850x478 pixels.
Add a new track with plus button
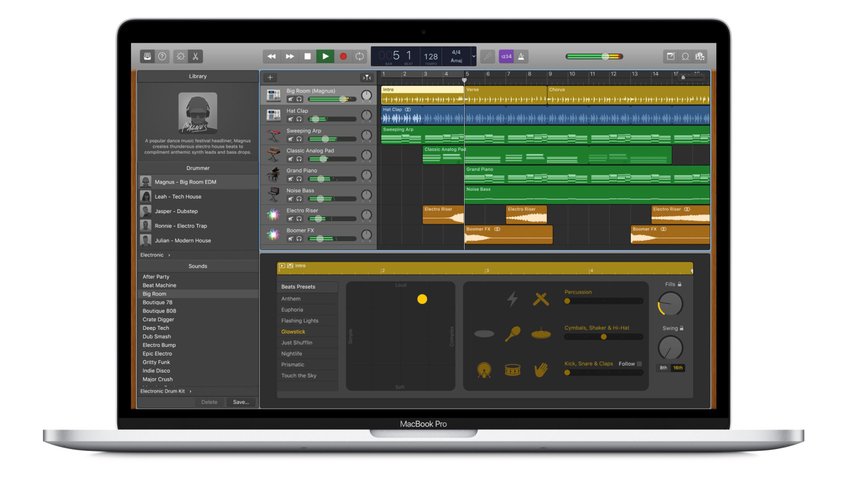[x=270, y=77]
